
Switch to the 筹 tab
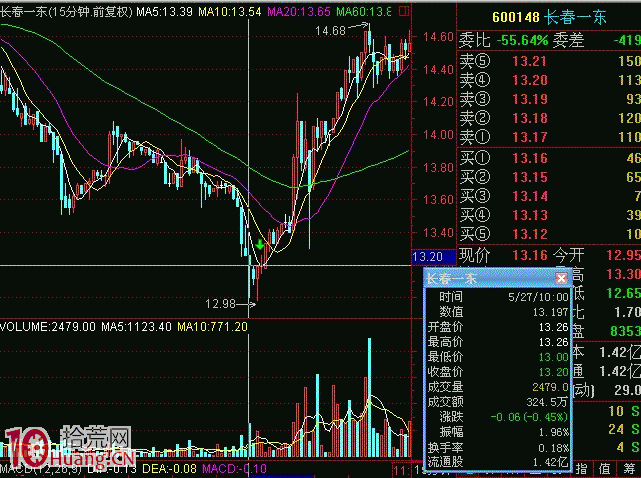click(630, 469)
